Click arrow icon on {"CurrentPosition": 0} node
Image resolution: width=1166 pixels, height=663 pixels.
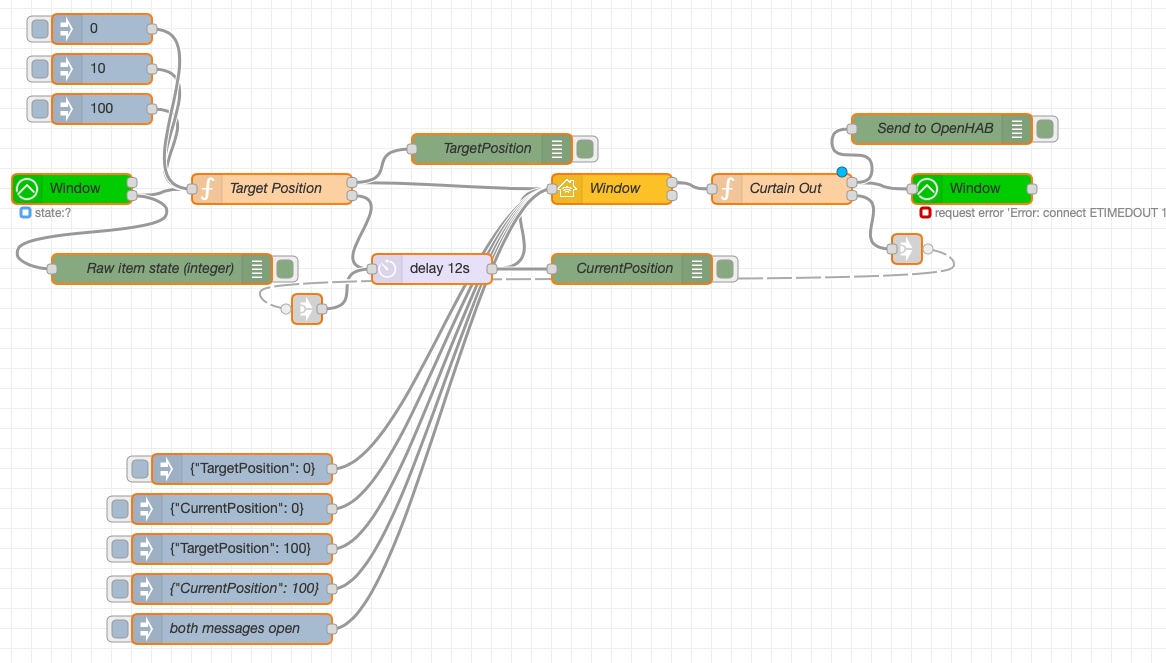tap(145, 509)
